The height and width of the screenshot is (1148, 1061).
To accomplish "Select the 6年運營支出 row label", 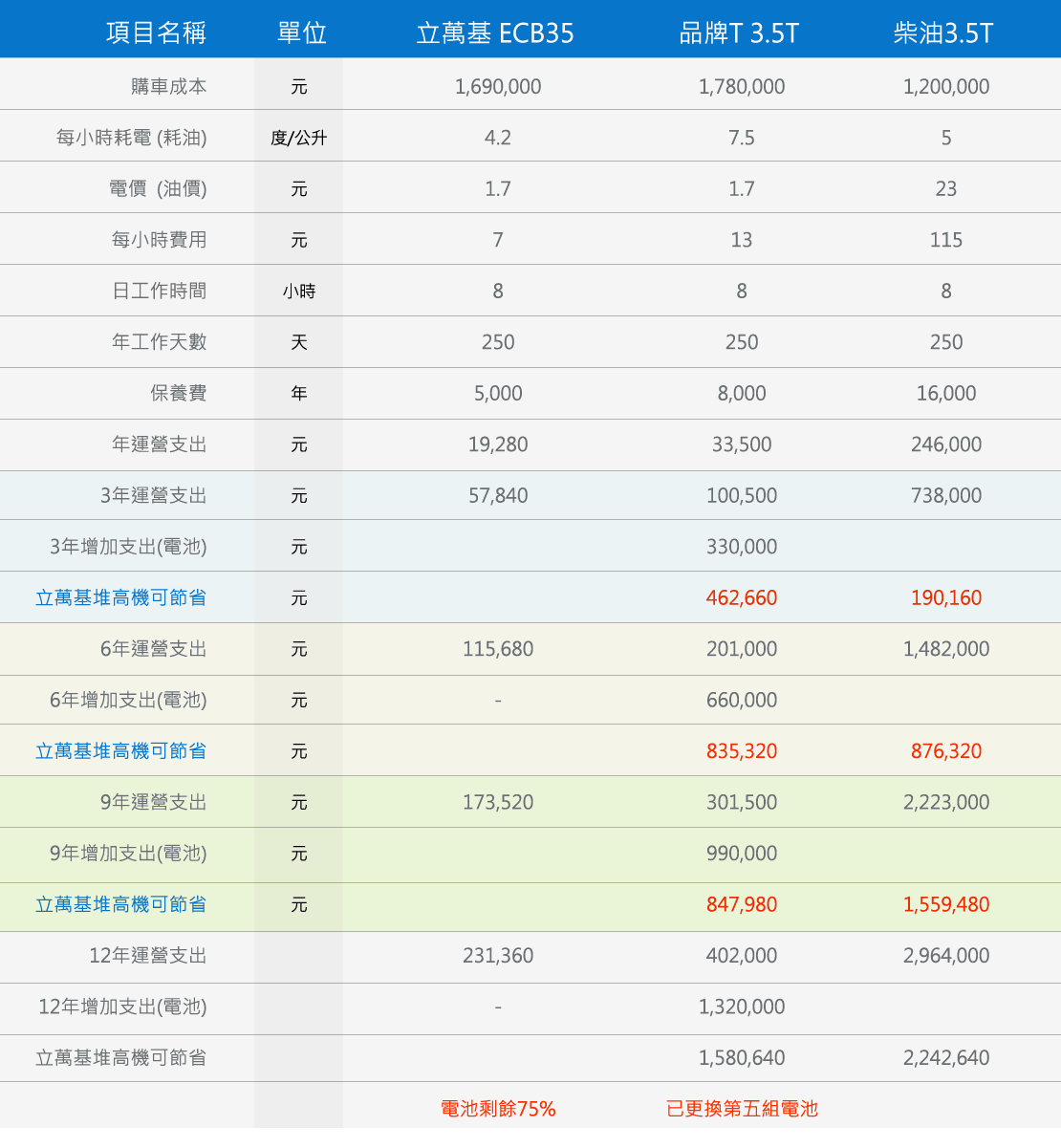I will point(154,649).
